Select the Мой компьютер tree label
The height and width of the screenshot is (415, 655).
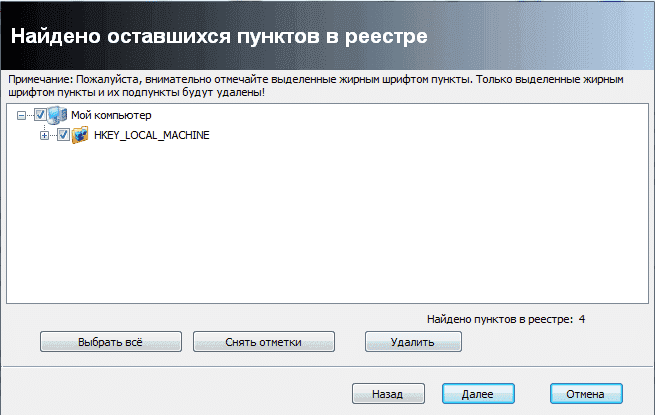pos(111,115)
